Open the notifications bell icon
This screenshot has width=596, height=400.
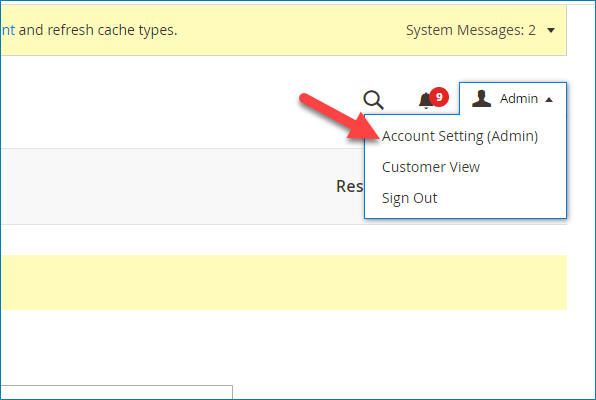pyautogui.click(x=426, y=101)
